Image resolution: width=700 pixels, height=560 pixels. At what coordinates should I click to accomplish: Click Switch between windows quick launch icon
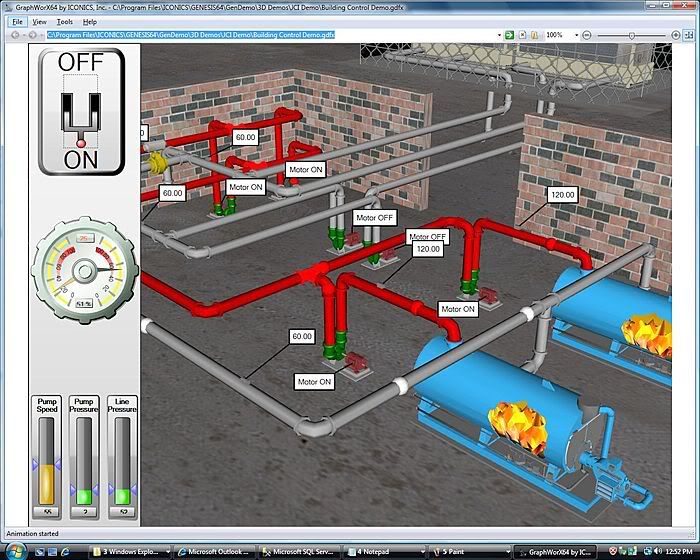click(52, 552)
